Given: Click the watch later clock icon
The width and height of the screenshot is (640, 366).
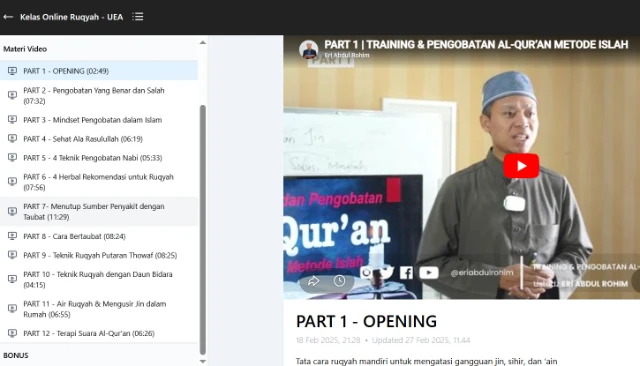Looking at the screenshot, I should 339,281.
